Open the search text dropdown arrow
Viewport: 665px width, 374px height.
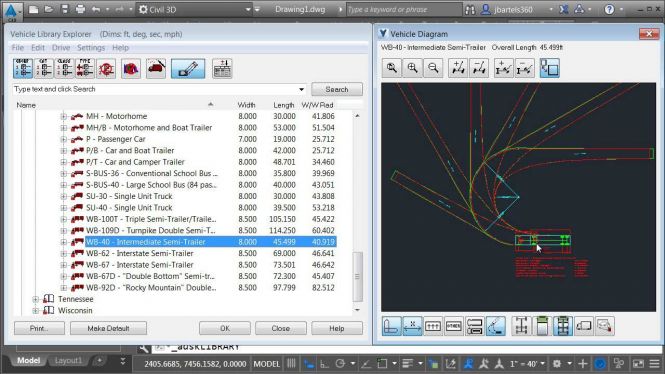(x=301, y=89)
